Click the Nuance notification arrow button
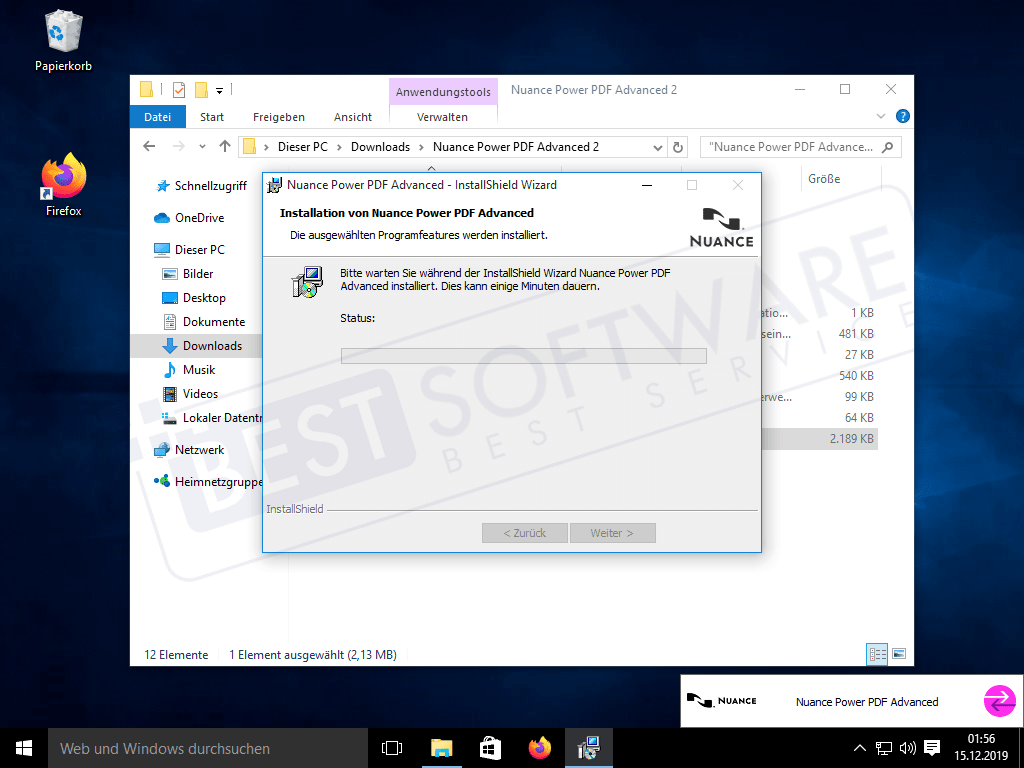This screenshot has width=1024, height=768. (1000, 701)
